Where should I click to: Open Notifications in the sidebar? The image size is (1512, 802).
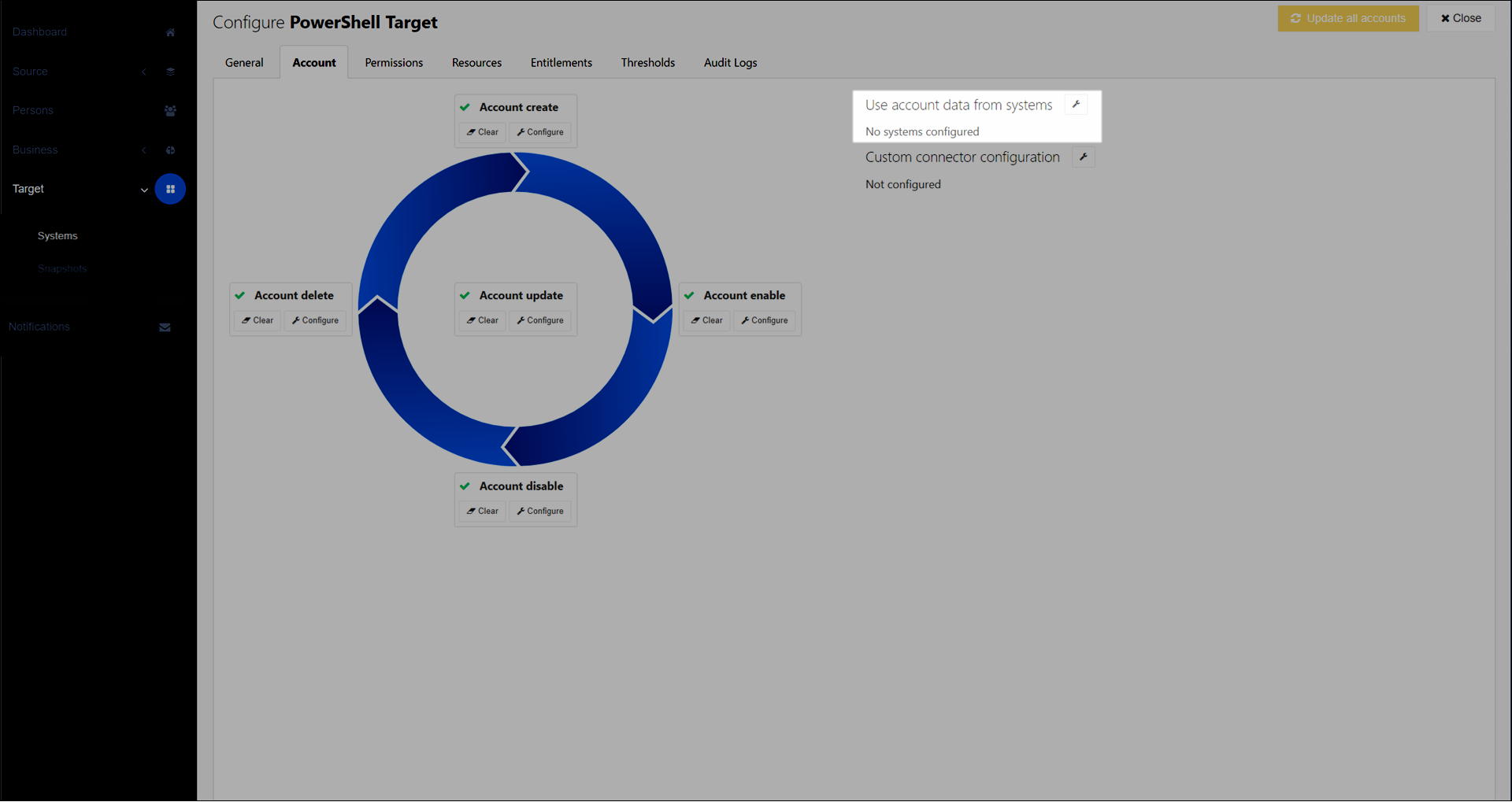click(x=39, y=327)
